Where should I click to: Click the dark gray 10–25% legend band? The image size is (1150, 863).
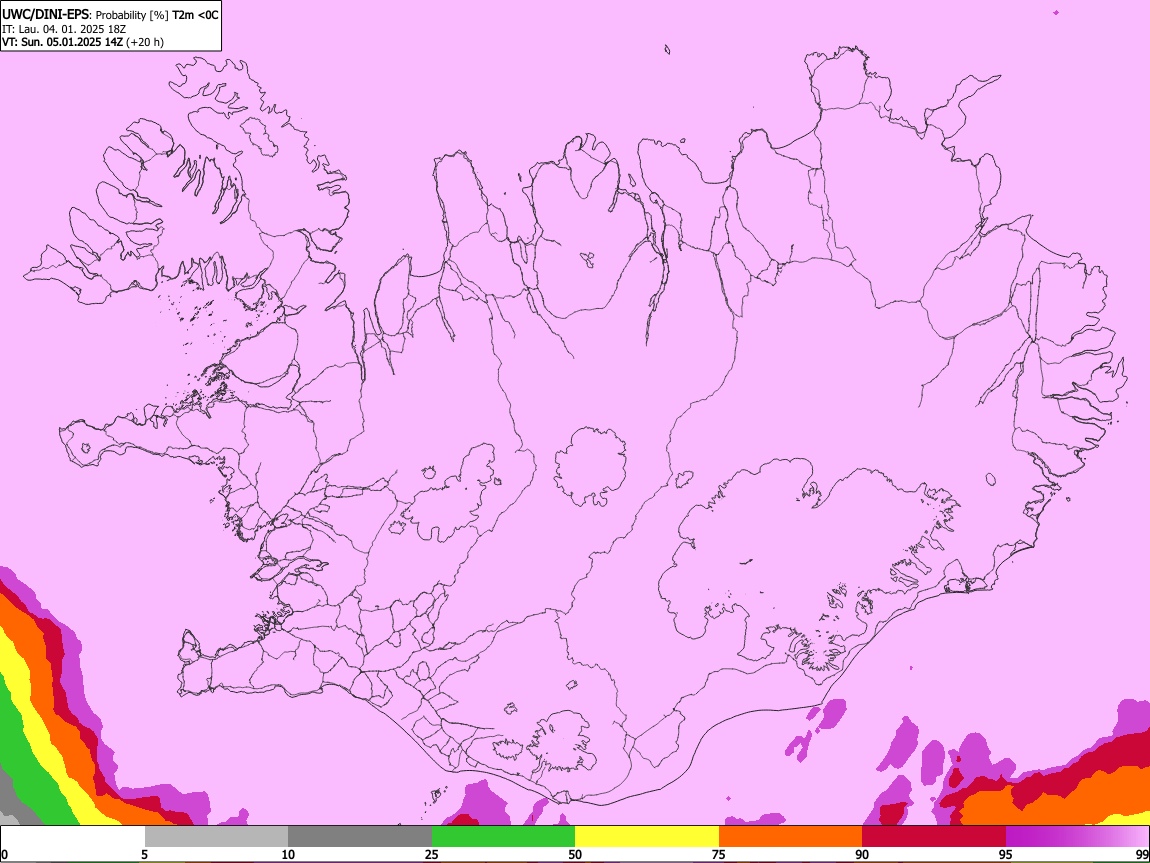click(360, 836)
